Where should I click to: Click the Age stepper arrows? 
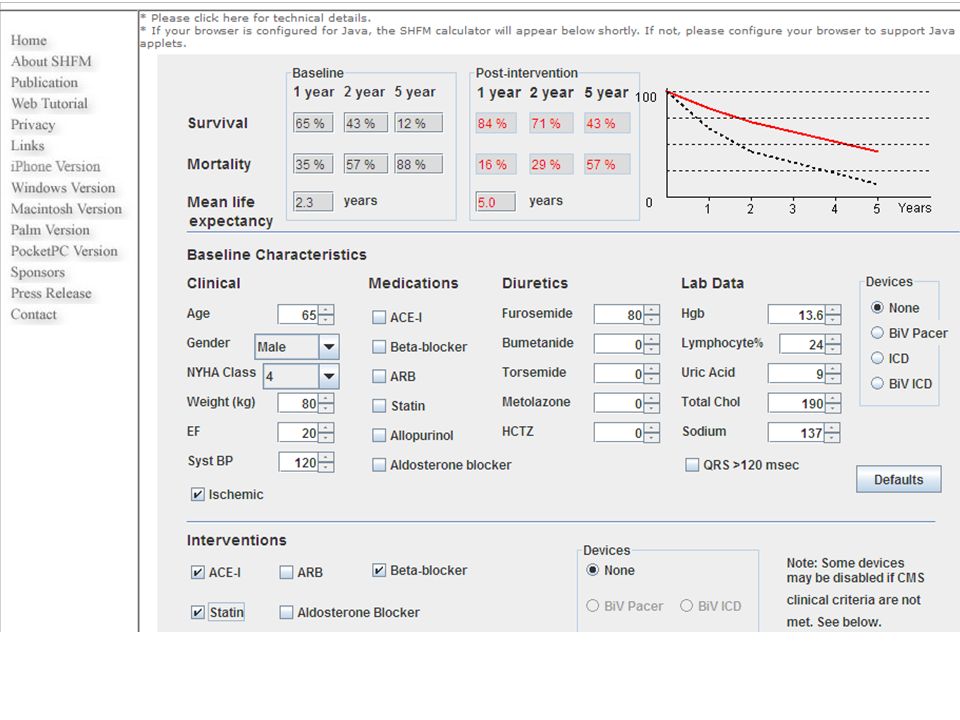tap(326, 315)
